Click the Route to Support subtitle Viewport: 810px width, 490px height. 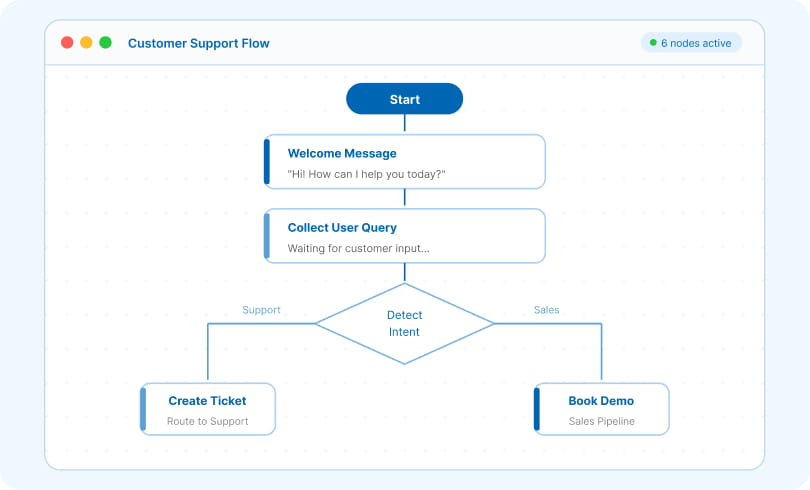click(x=208, y=421)
